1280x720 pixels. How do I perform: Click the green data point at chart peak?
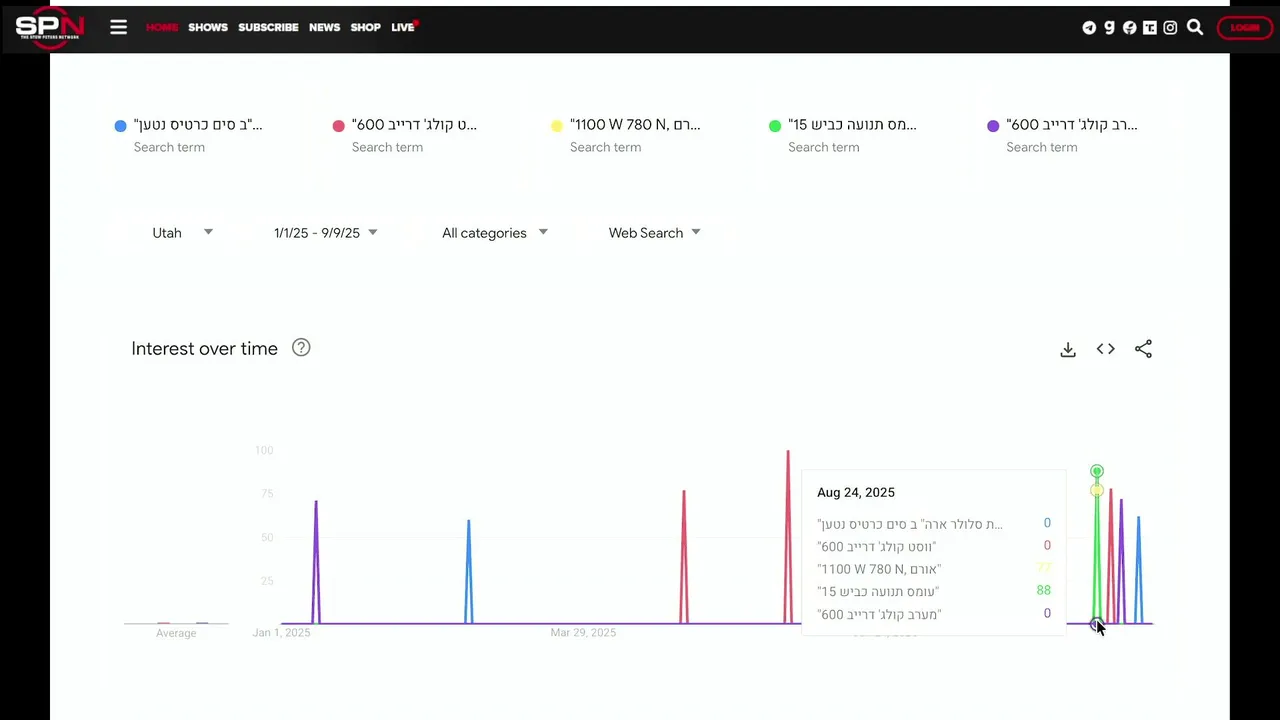pyautogui.click(x=1097, y=471)
